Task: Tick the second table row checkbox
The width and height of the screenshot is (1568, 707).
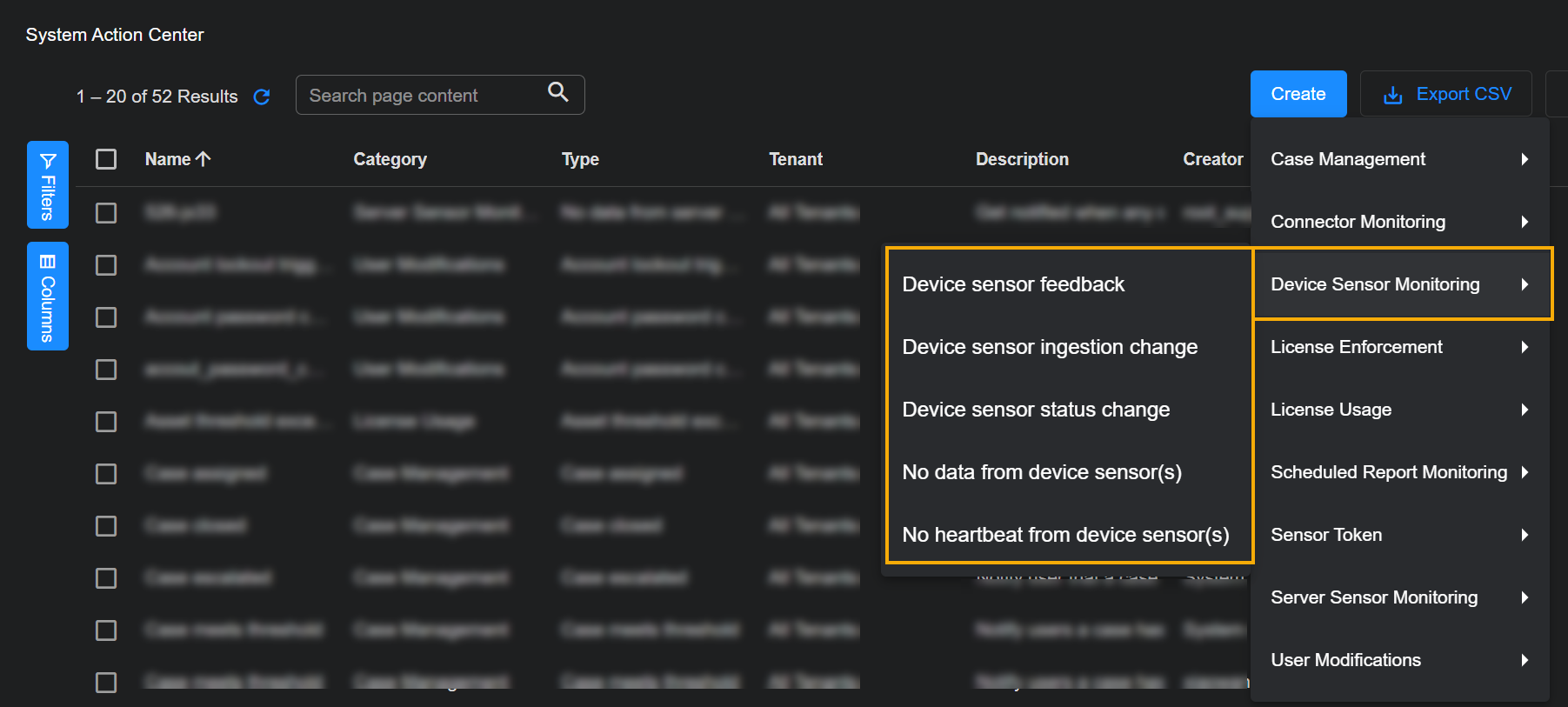Action: tap(106, 265)
